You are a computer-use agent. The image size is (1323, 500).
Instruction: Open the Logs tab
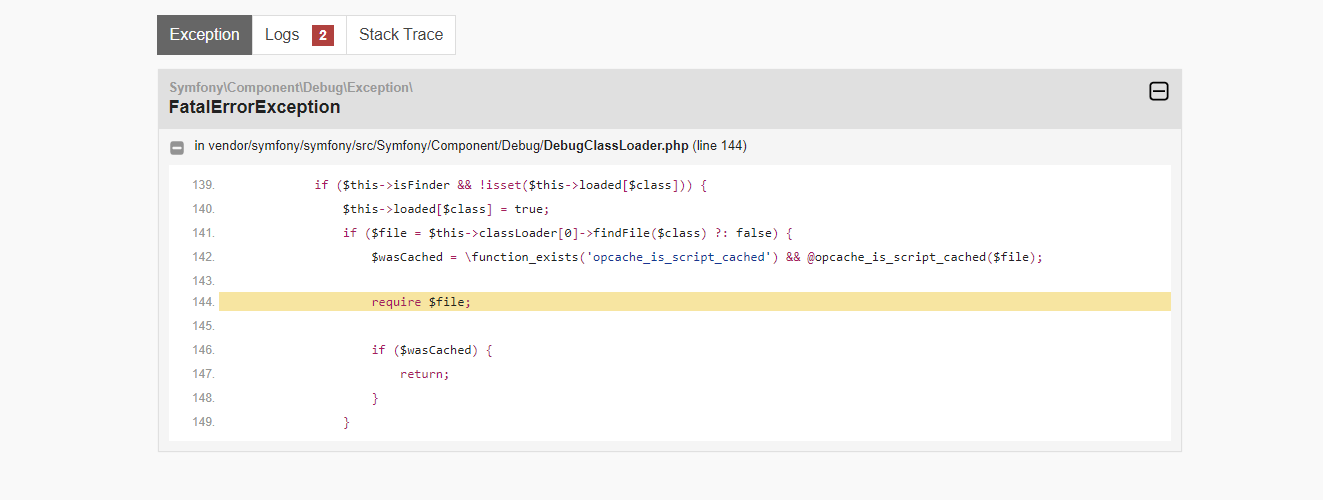282,35
